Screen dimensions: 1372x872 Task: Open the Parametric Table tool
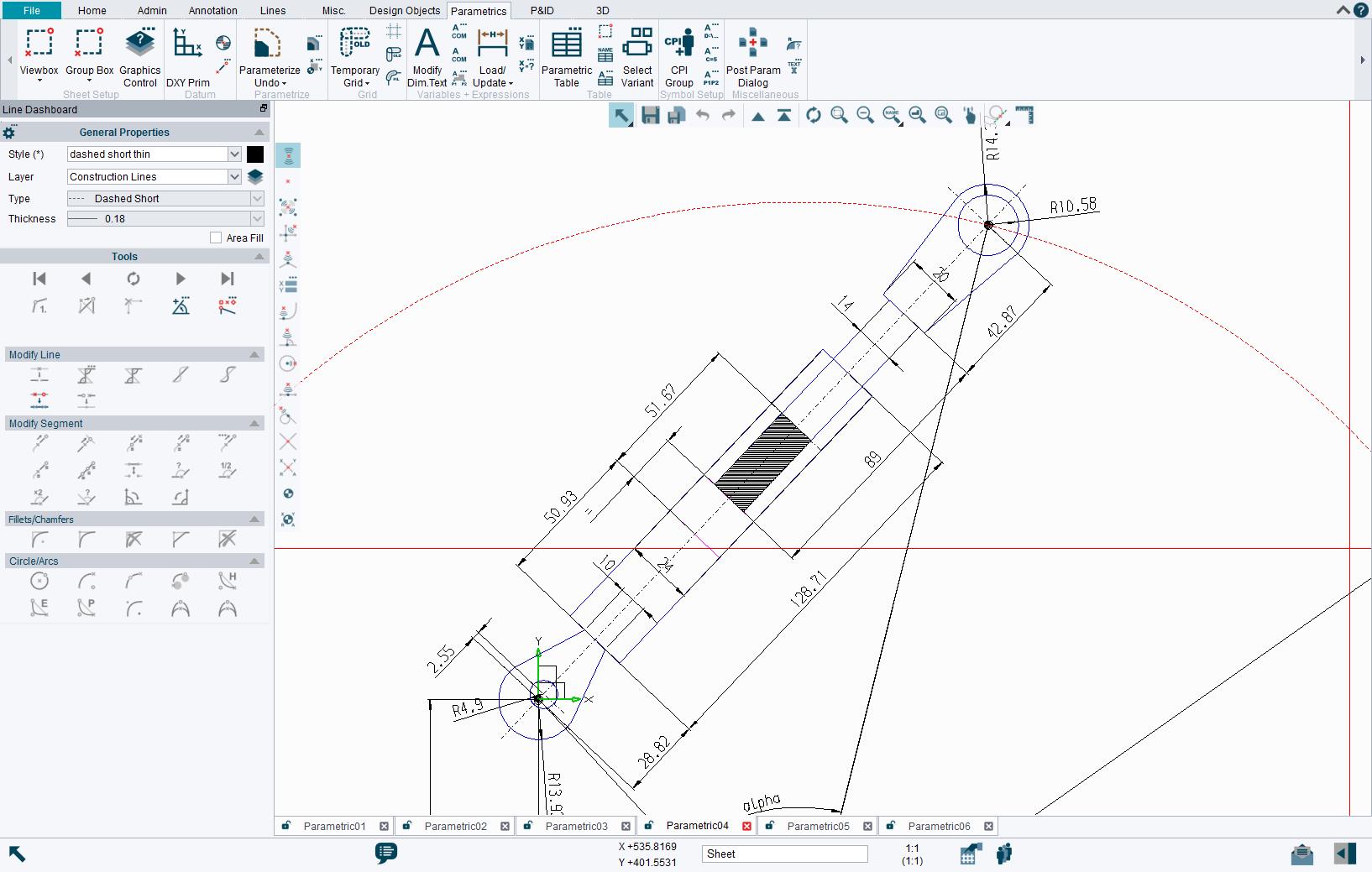pos(568,55)
